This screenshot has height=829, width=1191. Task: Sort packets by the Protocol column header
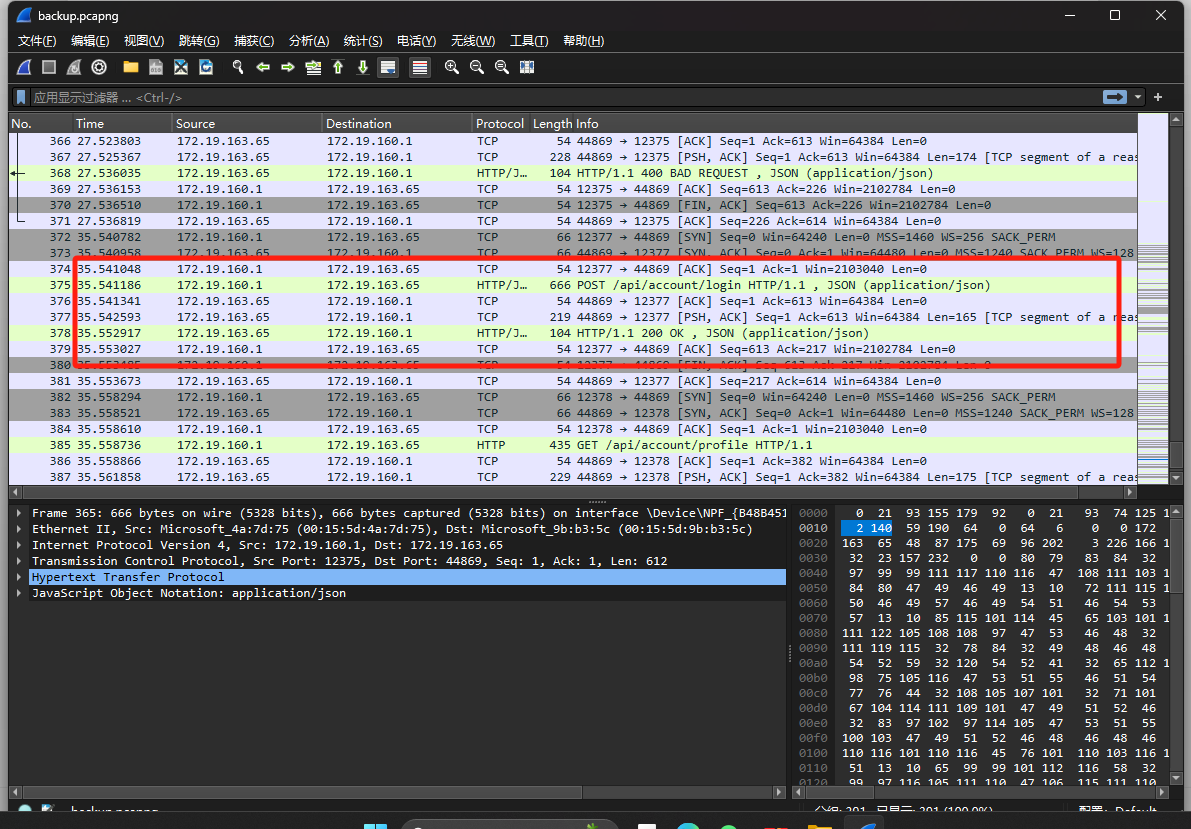tap(499, 124)
